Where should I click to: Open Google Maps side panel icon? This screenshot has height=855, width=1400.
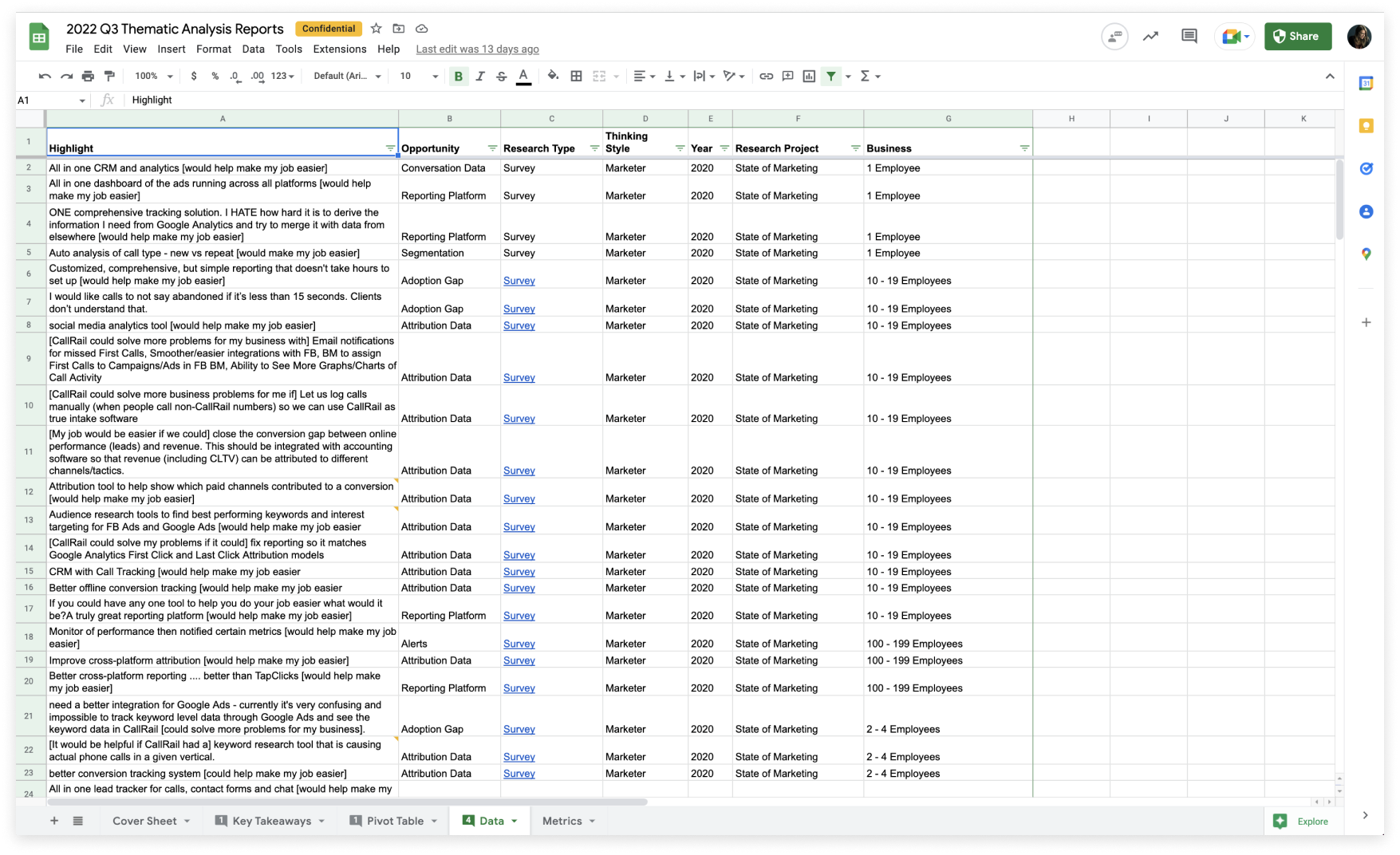[x=1366, y=254]
